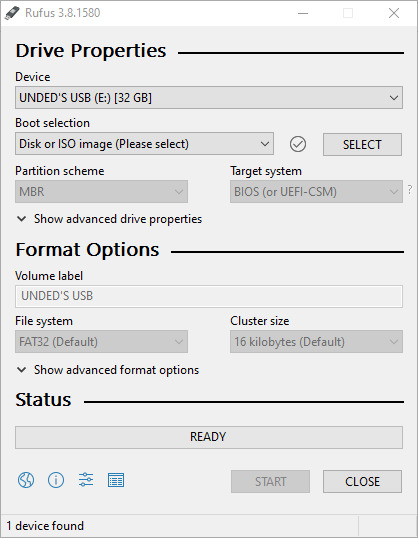Open the Cluster size dropdown
The image size is (418, 538).
point(316,341)
